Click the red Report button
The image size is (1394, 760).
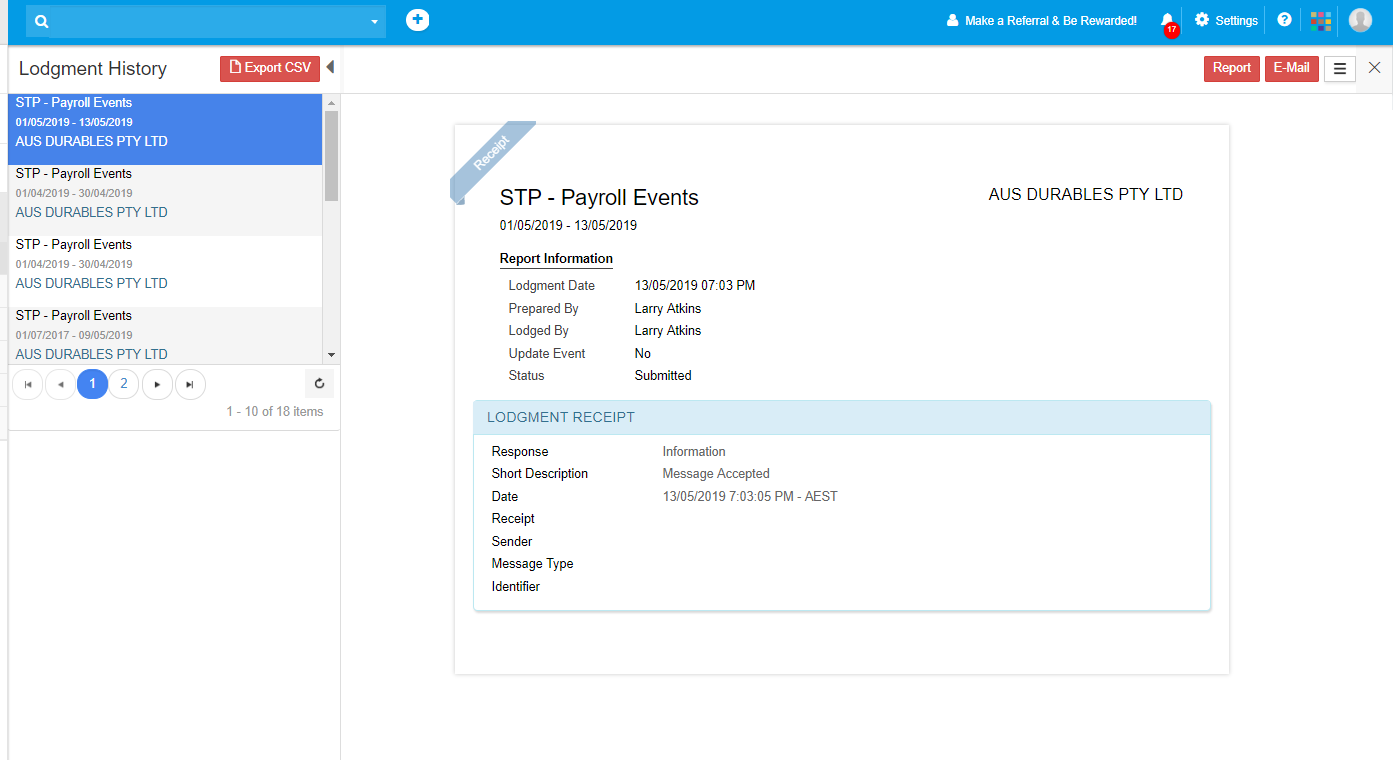point(1231,69)
